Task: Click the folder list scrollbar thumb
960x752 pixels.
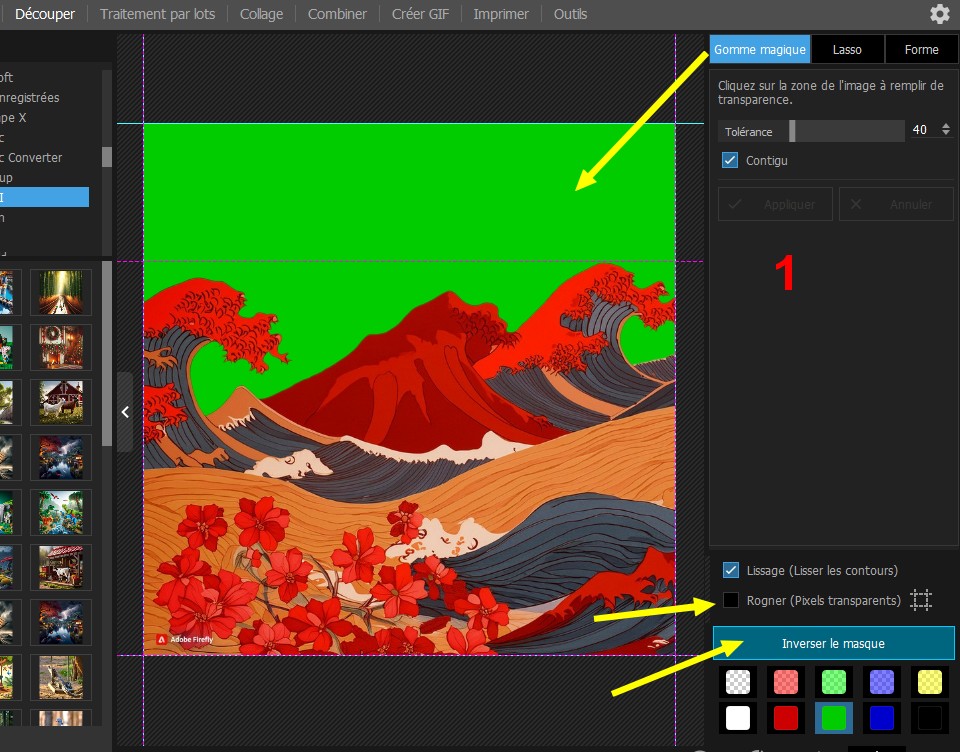Action: pos(107,157)
